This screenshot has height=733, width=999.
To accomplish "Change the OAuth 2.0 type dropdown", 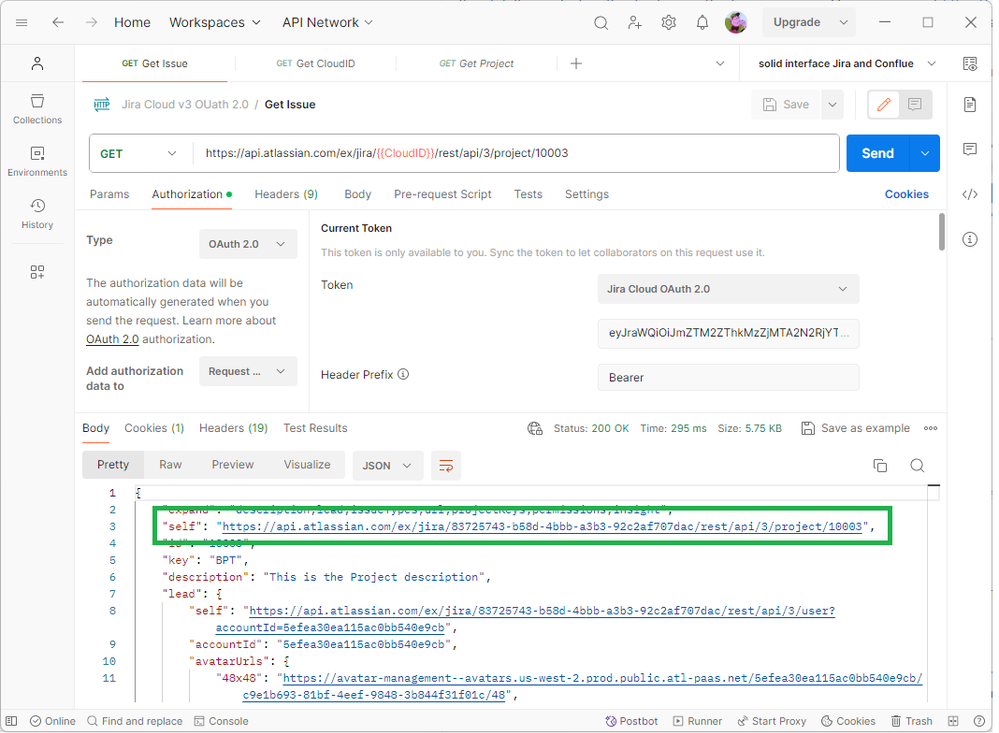I will (x=248, y=244).
